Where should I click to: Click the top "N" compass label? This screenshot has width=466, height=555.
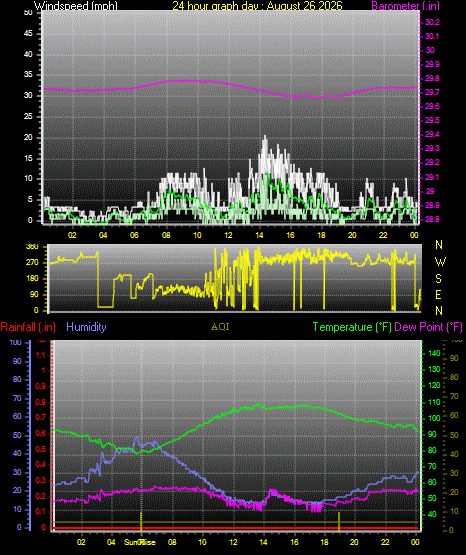click(439, 245)
